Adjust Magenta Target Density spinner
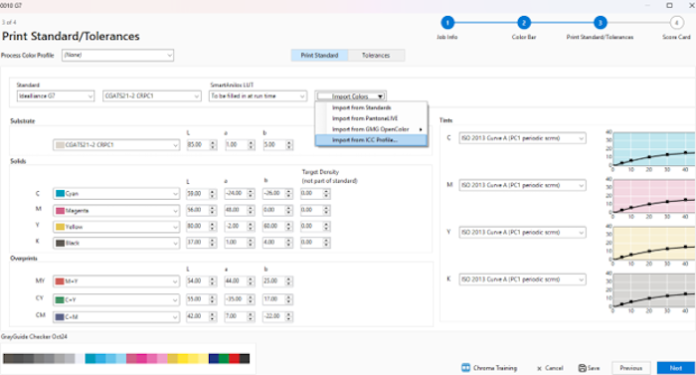Viewport: 696px width, 375px height. pyautogui.click(x=326, y=210)
